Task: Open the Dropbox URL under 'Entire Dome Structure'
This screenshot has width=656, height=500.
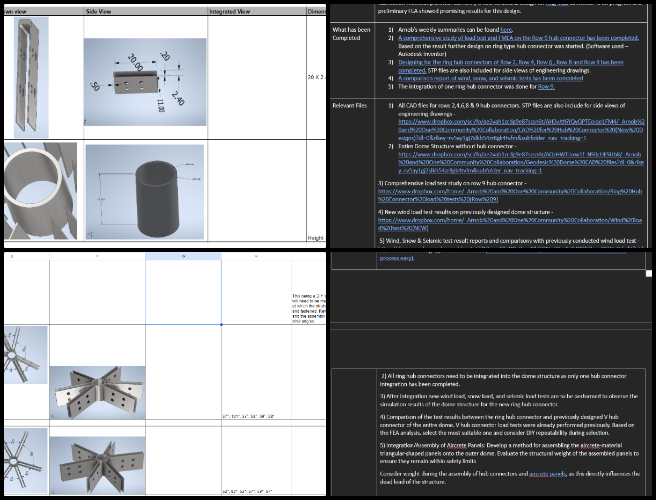Action: click(521, 162)
